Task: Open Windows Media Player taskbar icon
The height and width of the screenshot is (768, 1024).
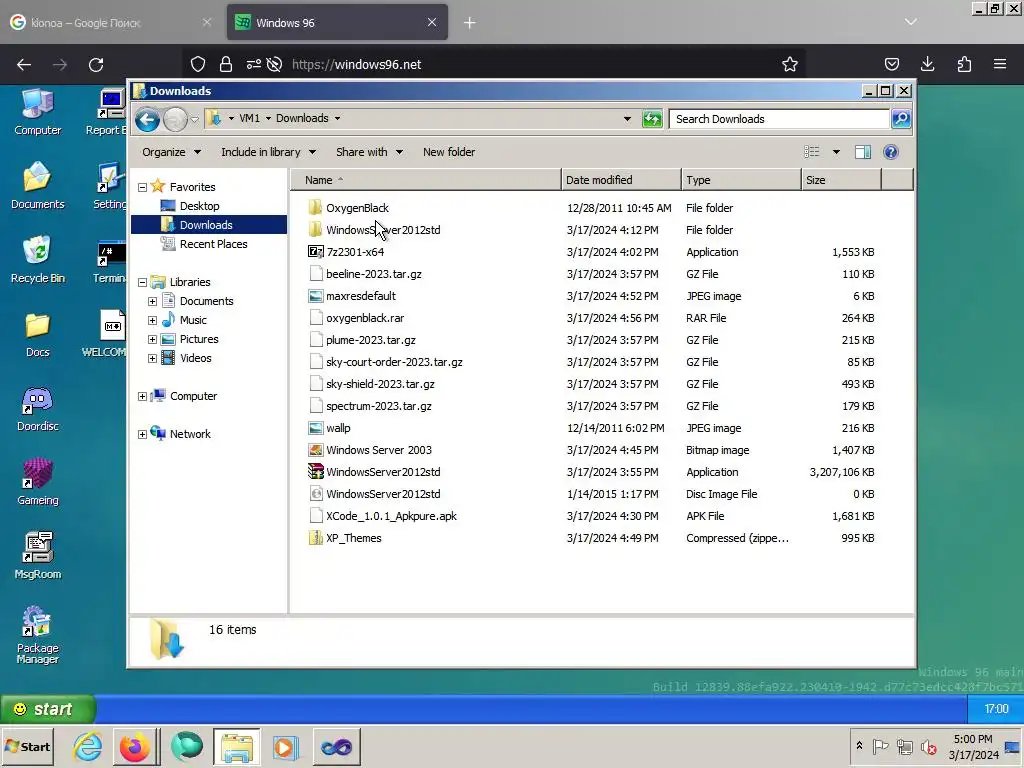Action: click(x=285, y=746)
